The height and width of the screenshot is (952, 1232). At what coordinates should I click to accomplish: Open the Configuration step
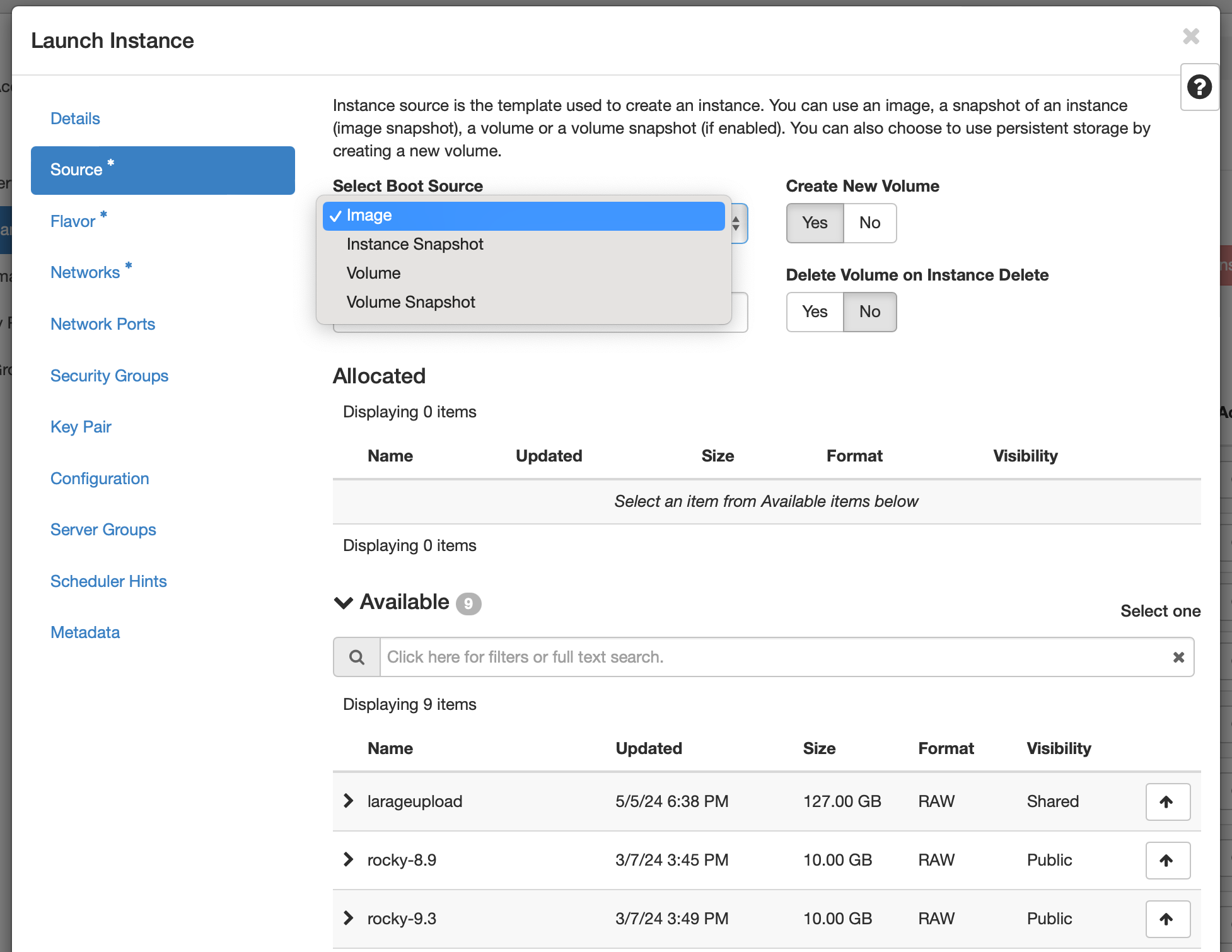pos(100,479)
